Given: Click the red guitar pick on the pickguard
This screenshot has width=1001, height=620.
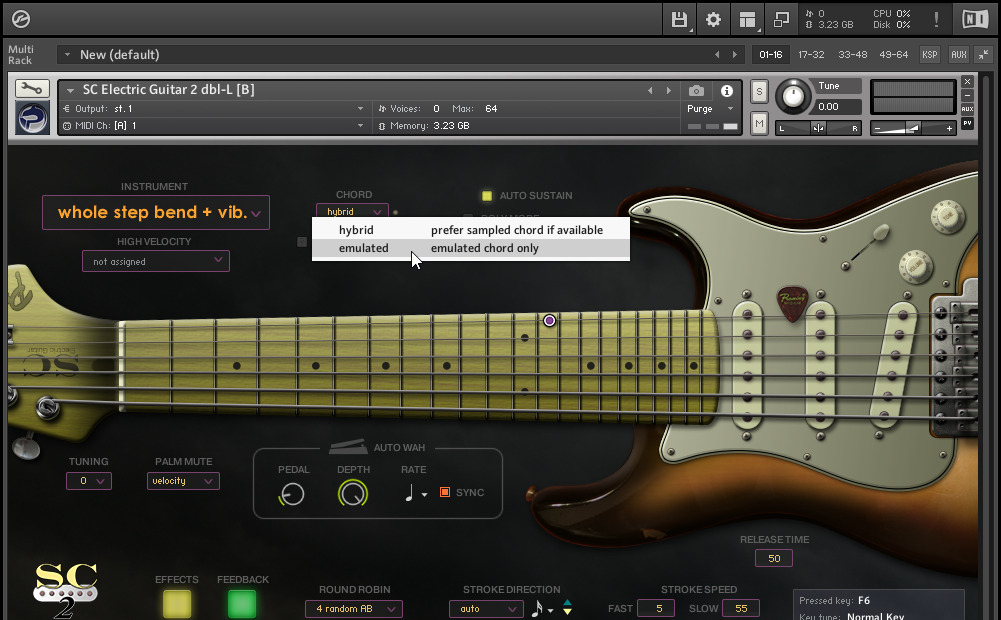Looking at the screenshot, I should pos(792,304).
